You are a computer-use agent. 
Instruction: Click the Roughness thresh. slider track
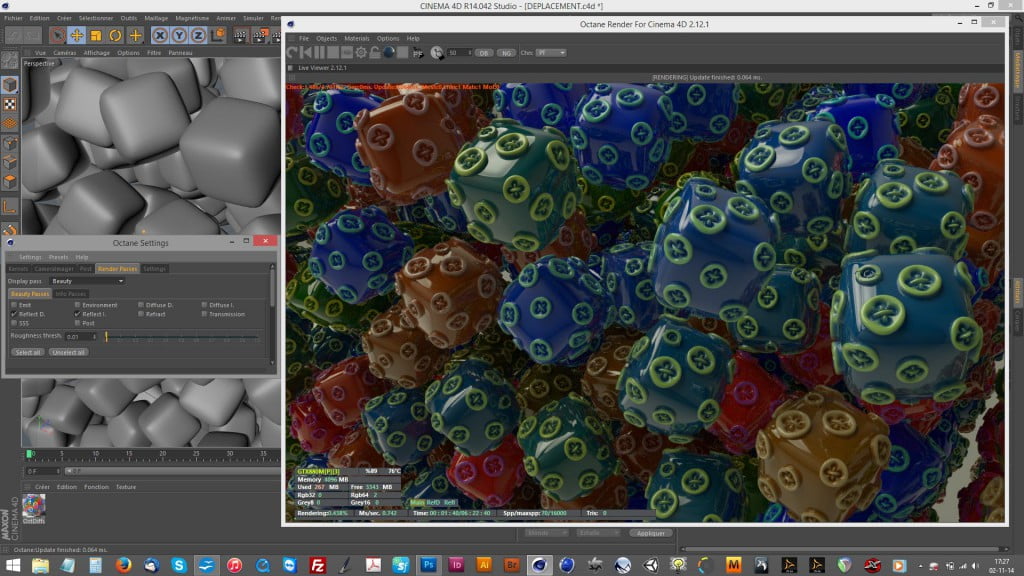[180, 337]
